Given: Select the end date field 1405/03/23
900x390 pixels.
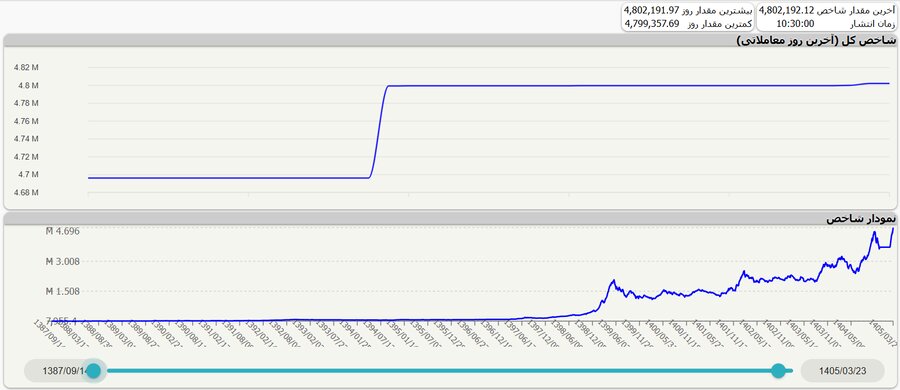Looking at the screenshot, I should point(842,371).
